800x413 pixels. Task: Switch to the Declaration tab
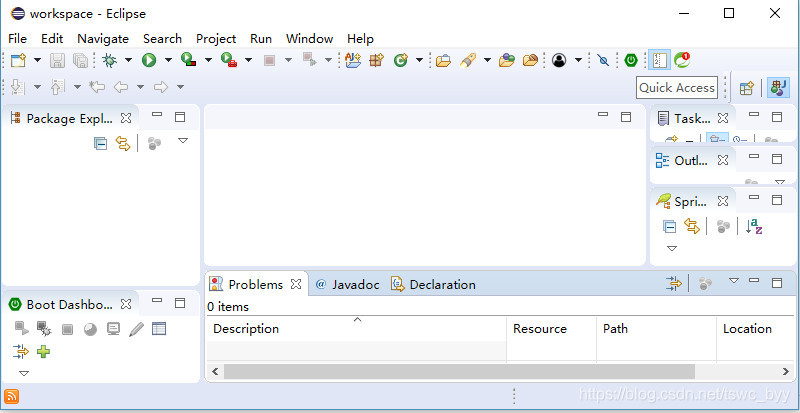(433, 284)
